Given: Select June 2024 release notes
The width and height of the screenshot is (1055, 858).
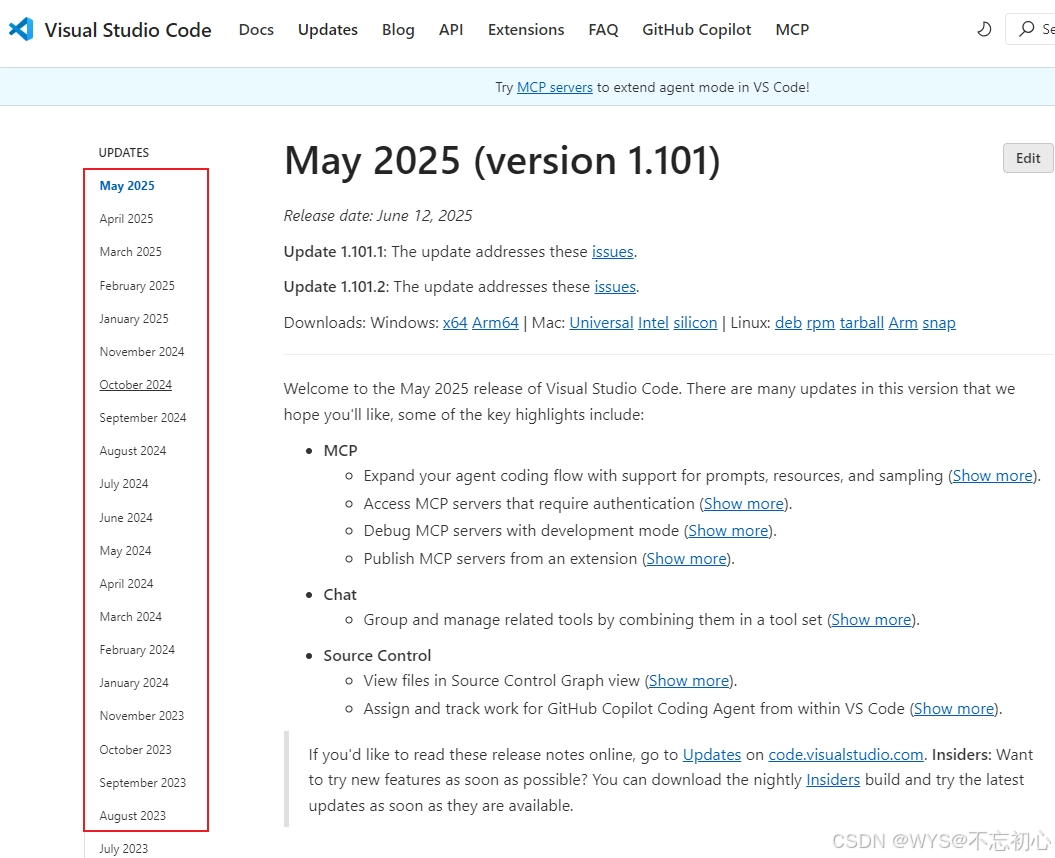Looking at the screenshot, I should click(x=126, y=518).
